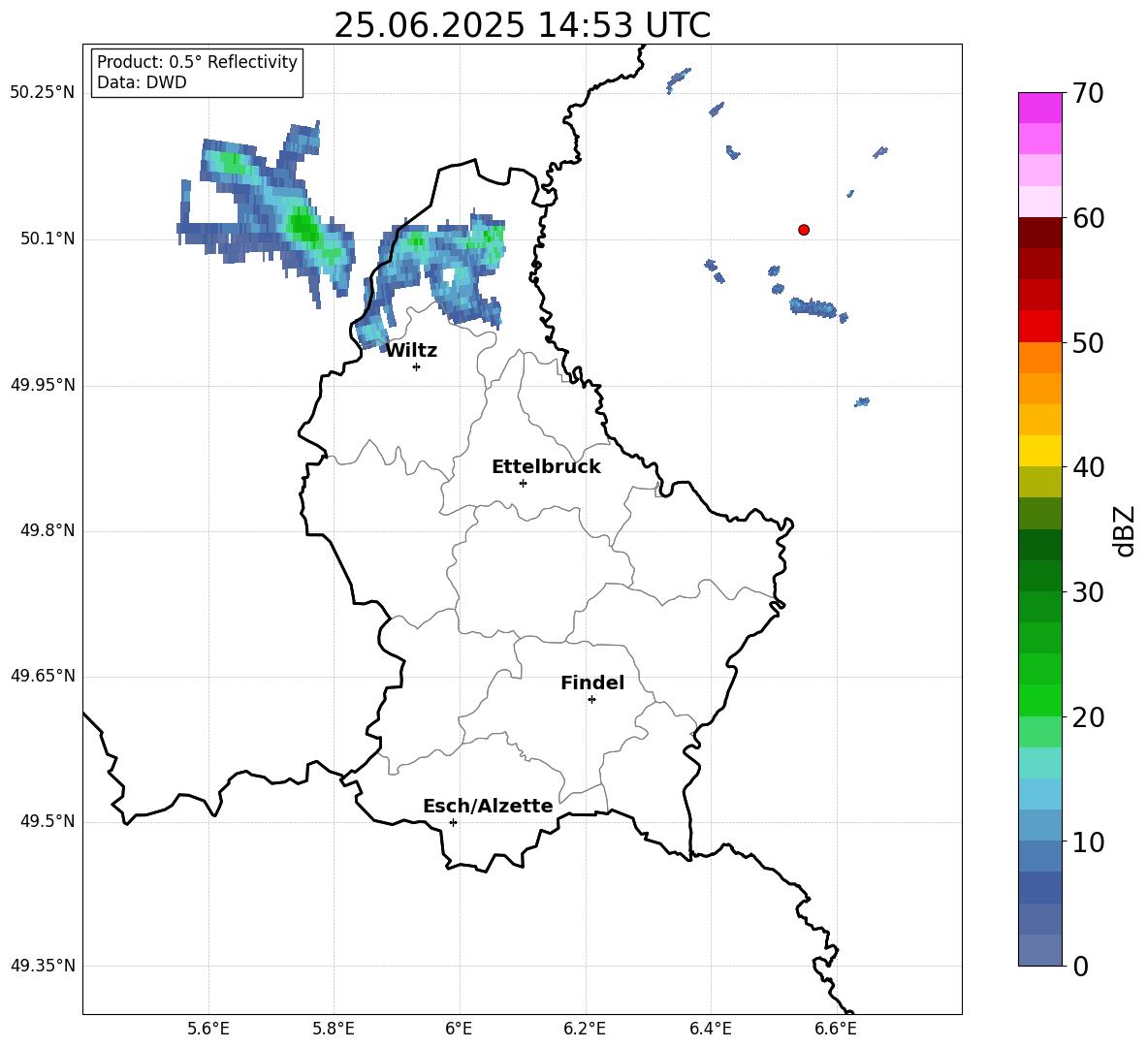Screen dimensions: 1148x1048
Task: Click the Esch/Alzette city label
Action: [488, 806]
